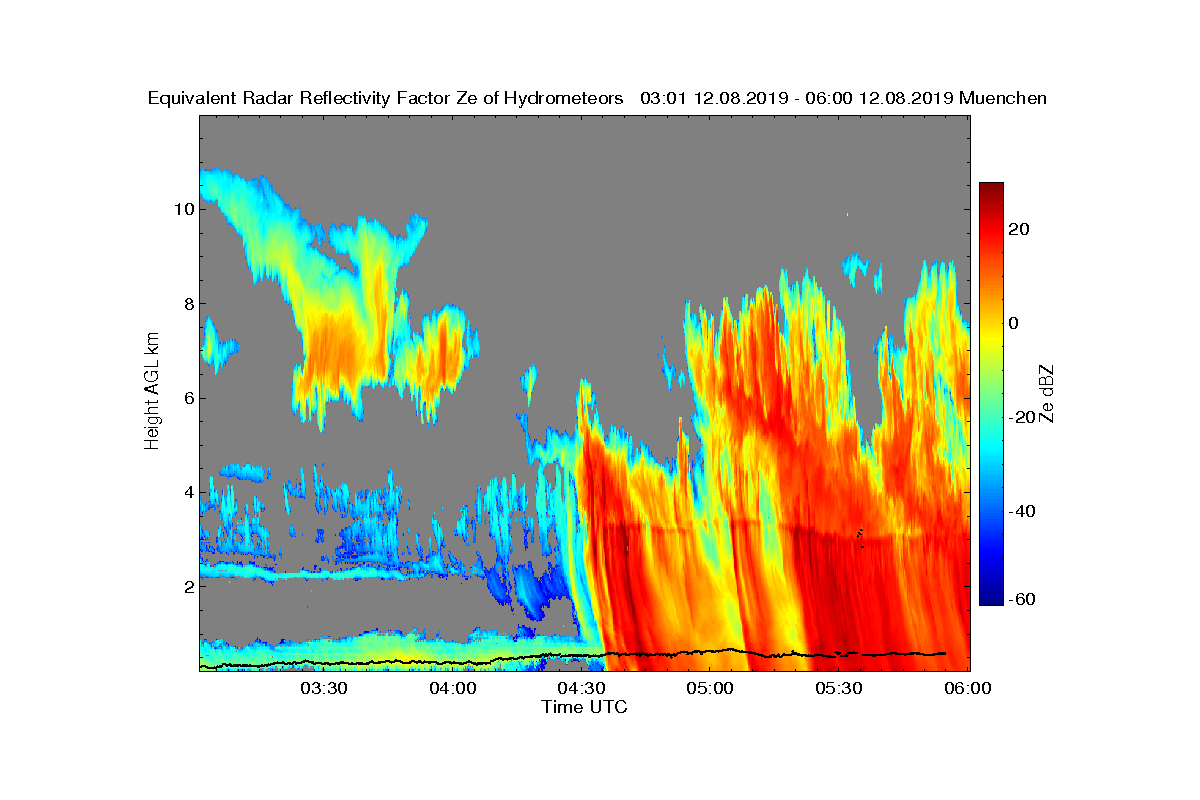Image resolution: width=1200 pixels, height=800 pixels.
Task: Click the 05:00 time axis label
Action: (710, 689)
